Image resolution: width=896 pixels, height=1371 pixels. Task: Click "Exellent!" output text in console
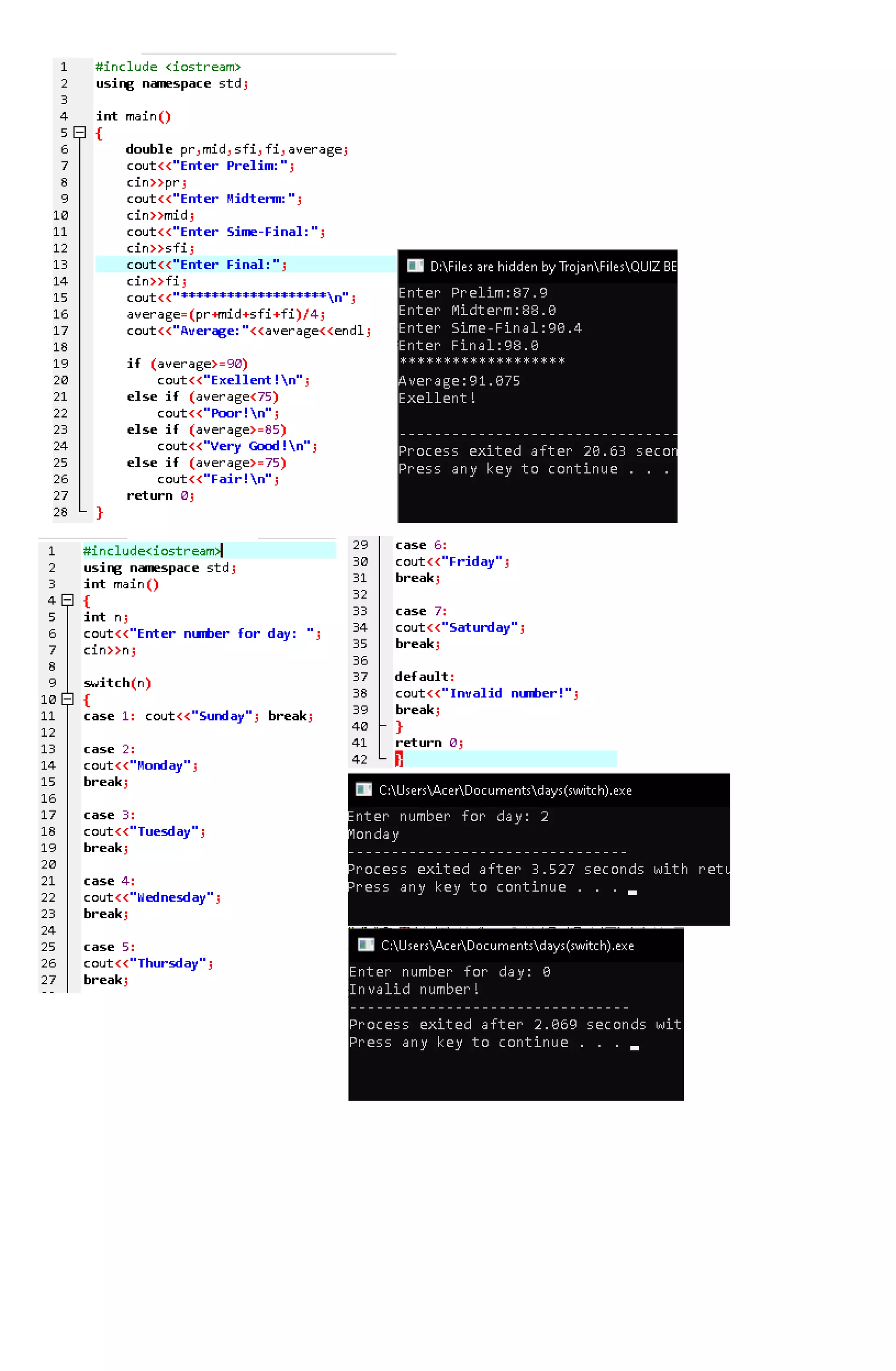tap(437, 398)
